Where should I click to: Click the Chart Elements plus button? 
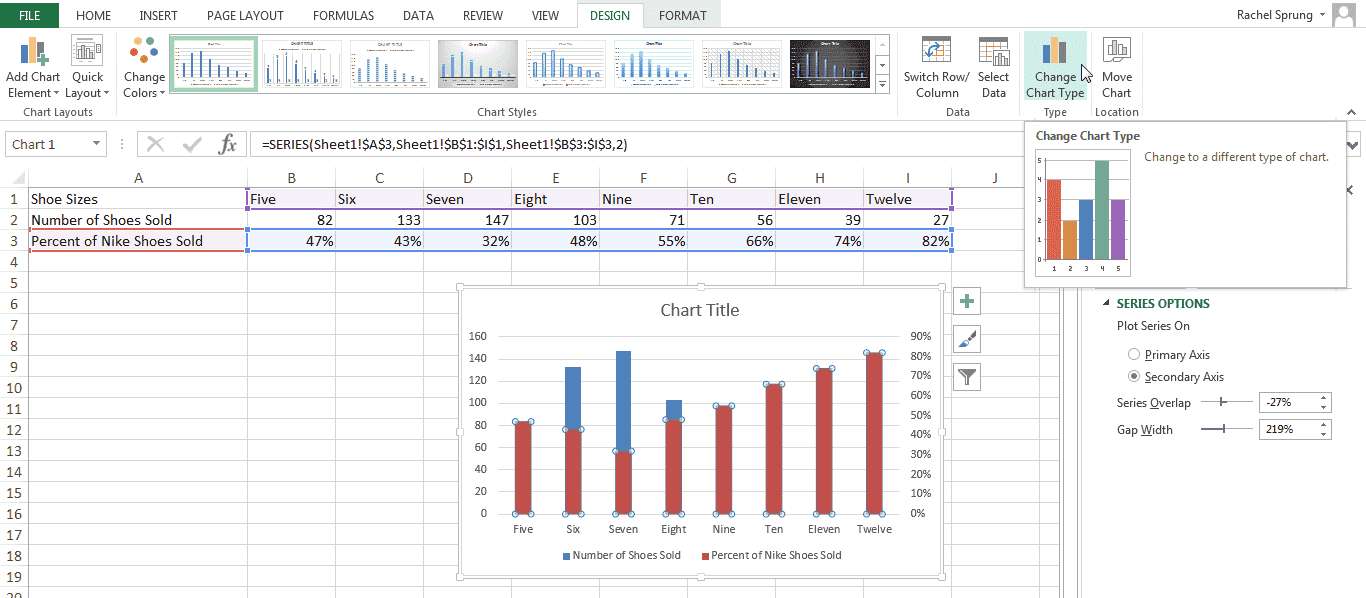pos(967,301)
